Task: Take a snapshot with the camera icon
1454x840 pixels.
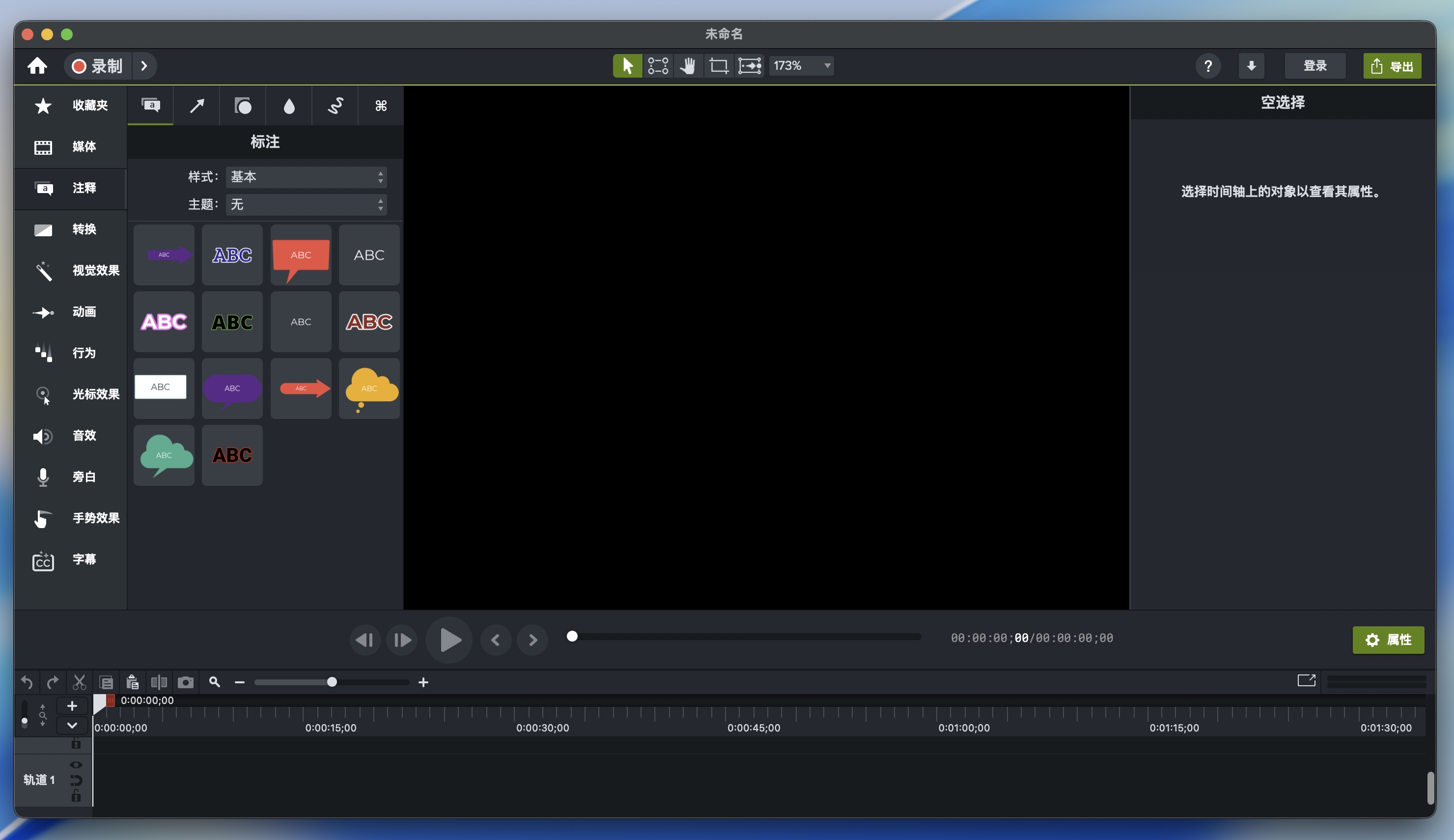Action: pos(185,682)
